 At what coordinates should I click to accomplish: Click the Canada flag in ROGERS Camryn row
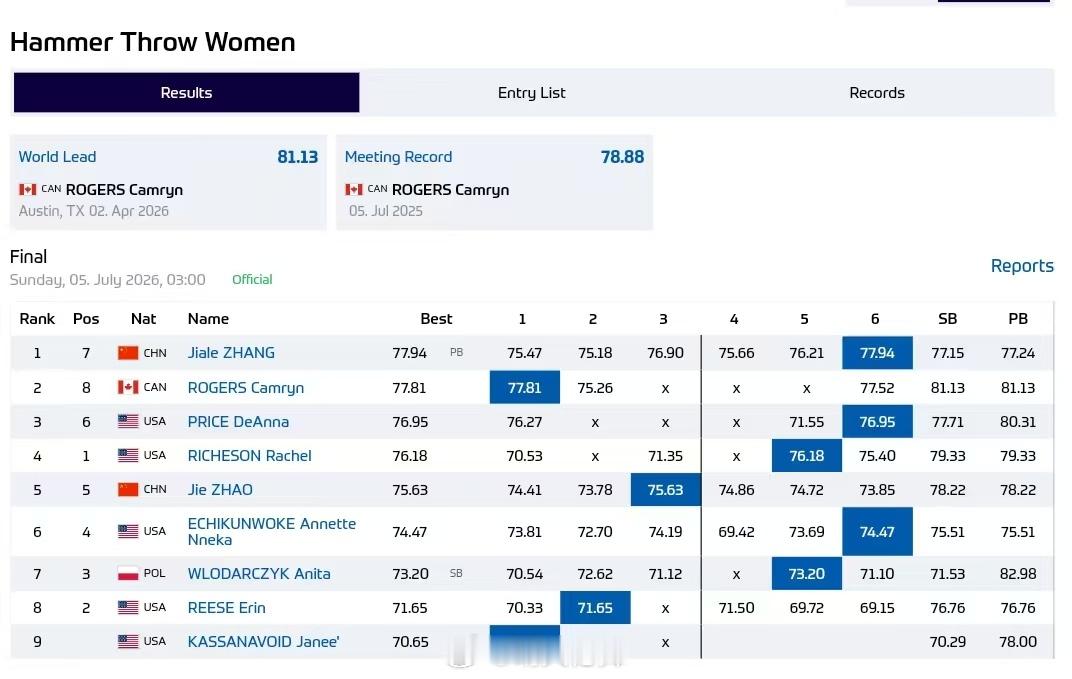click(x=128, y=388)
